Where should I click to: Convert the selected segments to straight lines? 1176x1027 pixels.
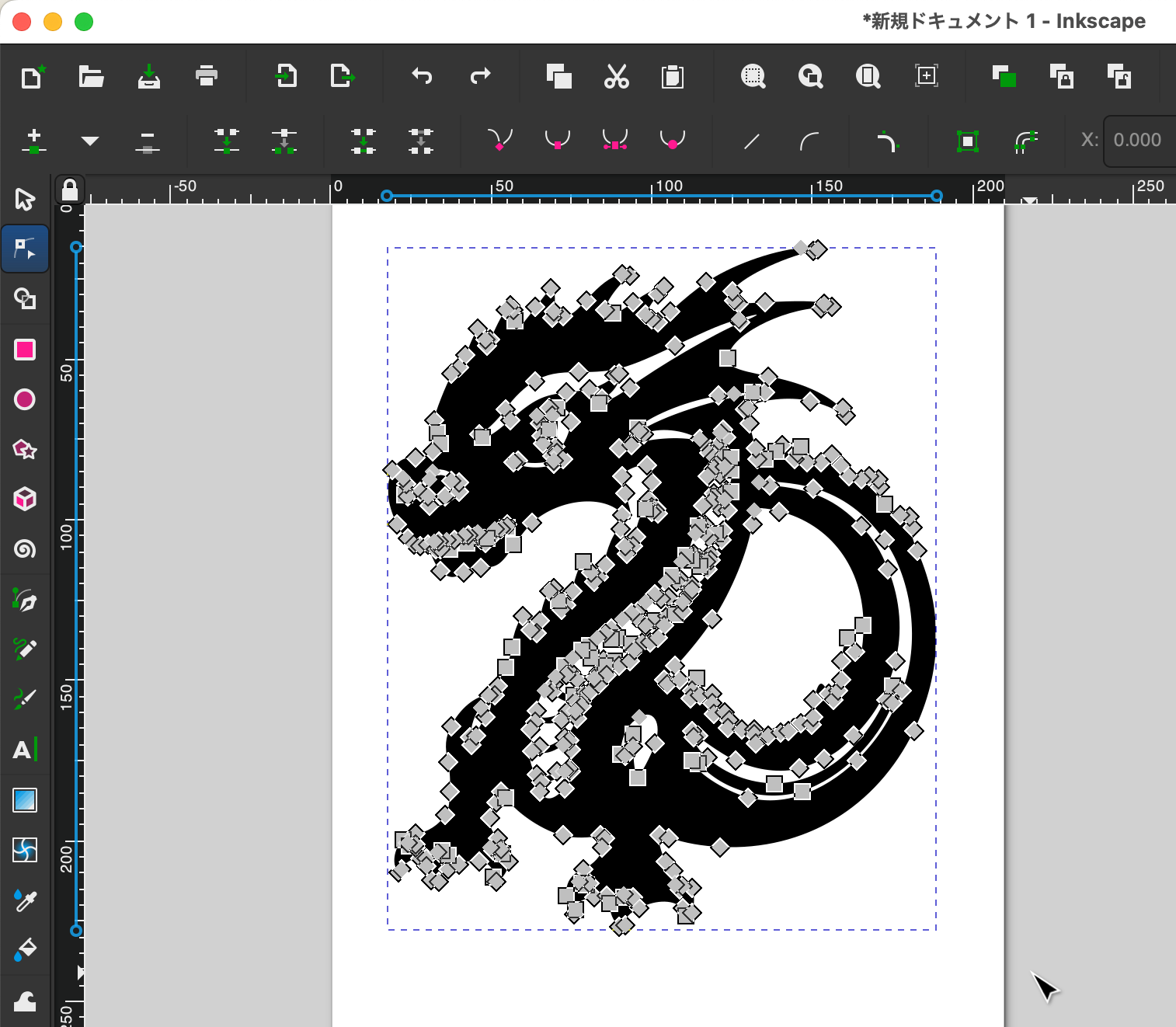(752, 141)
